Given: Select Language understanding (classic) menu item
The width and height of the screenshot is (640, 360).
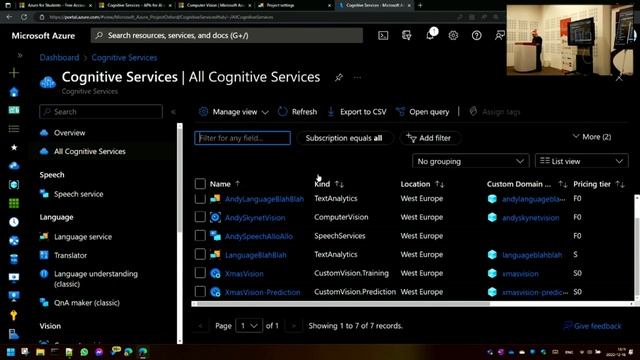Looking at the screenshot, I should (96, 279).
